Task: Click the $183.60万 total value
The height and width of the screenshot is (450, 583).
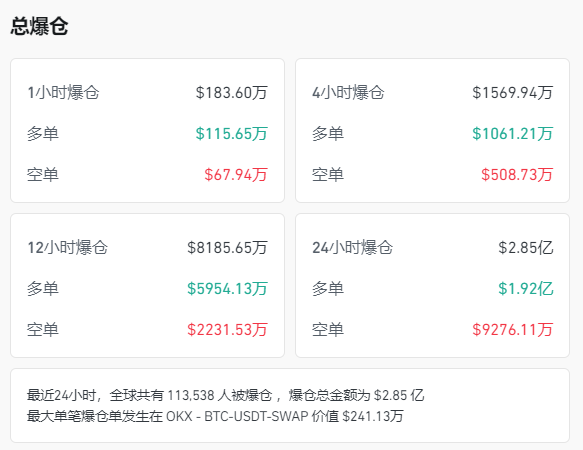Action: tap(232, 93)
